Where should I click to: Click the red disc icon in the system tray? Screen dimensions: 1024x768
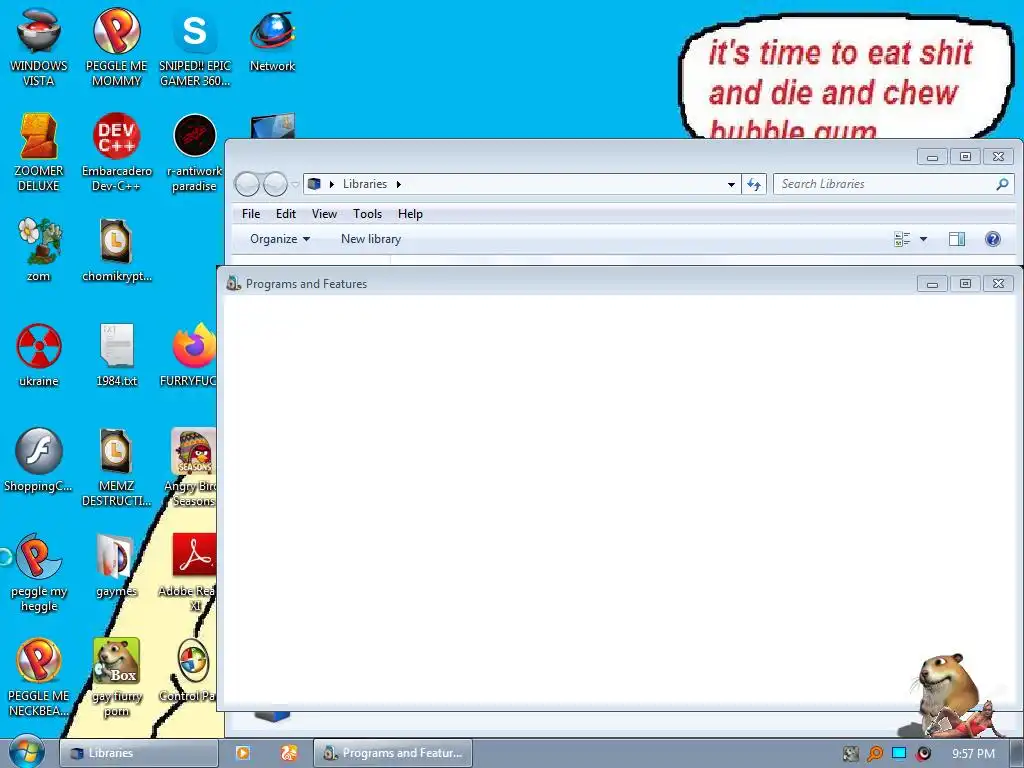(923, 754)
